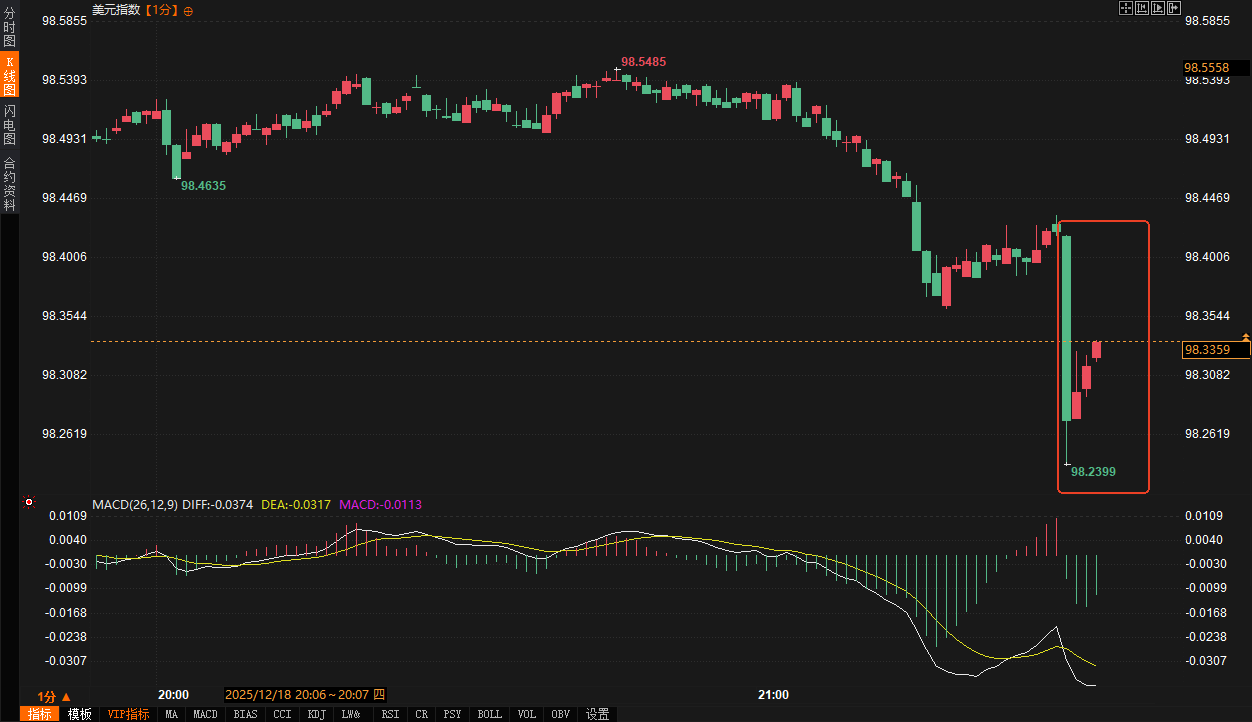The height and width of the screenshot is (722, 1252).
Task: Switch to the 模板 bottom tab
Action: tap(80, 714)
